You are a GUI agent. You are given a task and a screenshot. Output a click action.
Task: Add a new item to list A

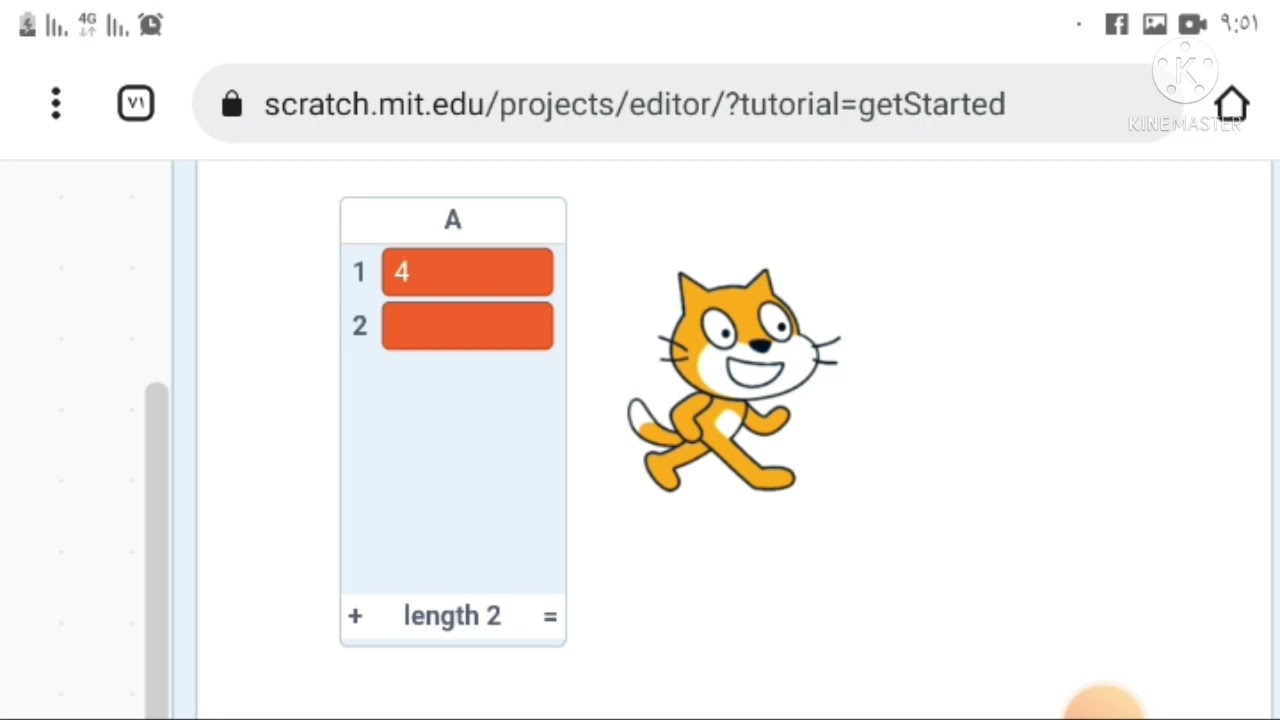(x=355, y=616)
